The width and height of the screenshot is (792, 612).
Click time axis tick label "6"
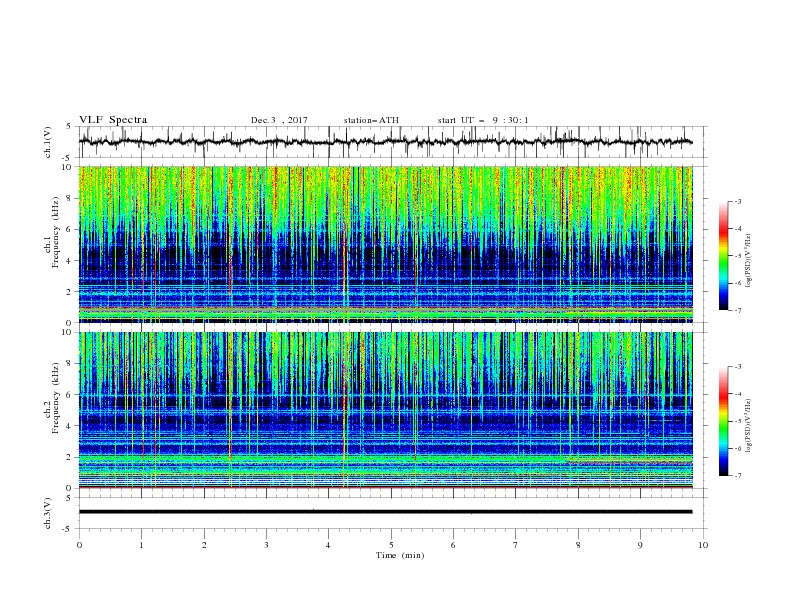(x=453, y=545)
